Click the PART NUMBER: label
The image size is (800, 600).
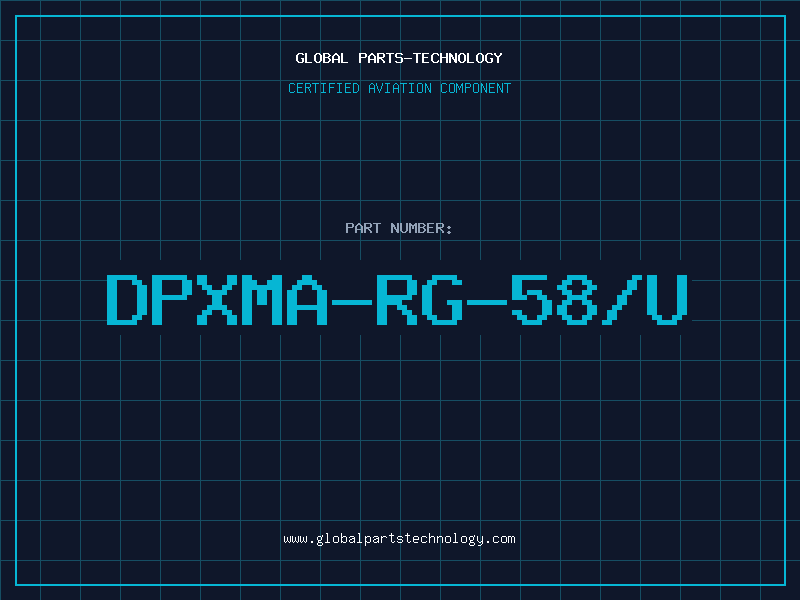(x=399, y=228)
